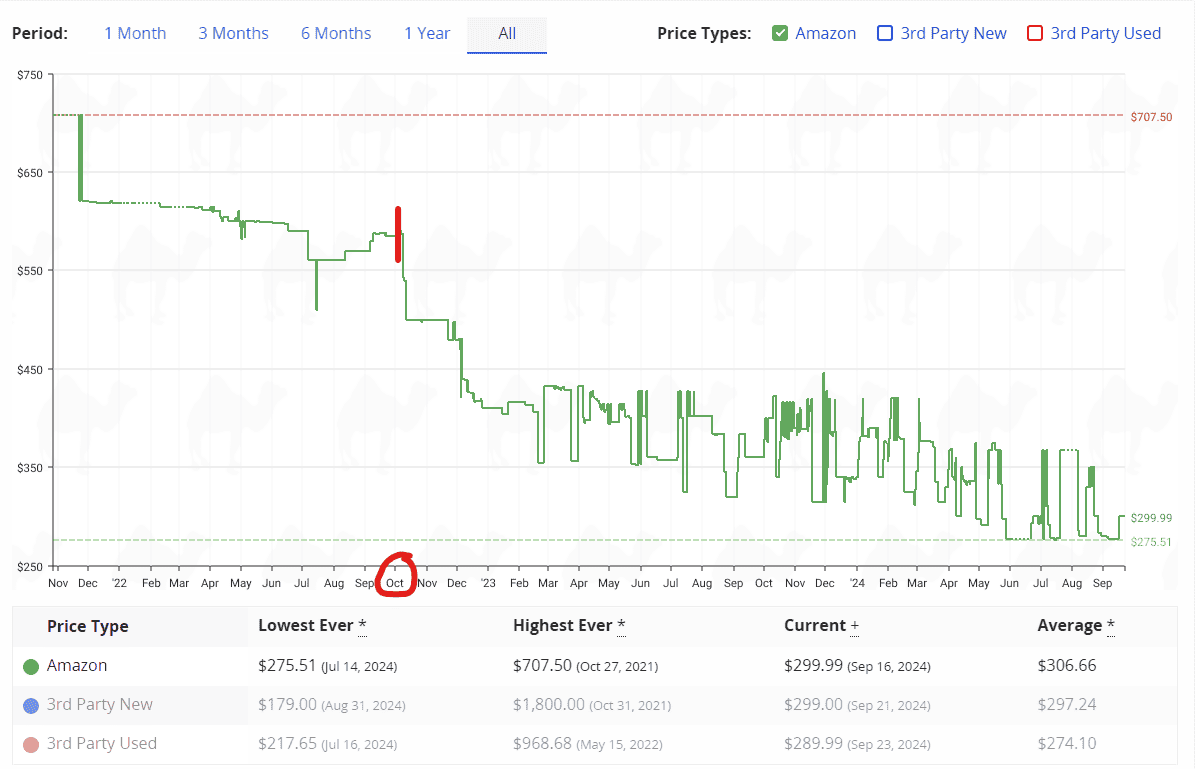
Task: Click the pink 3rd Party Used dot
Action: pos(30,745)
